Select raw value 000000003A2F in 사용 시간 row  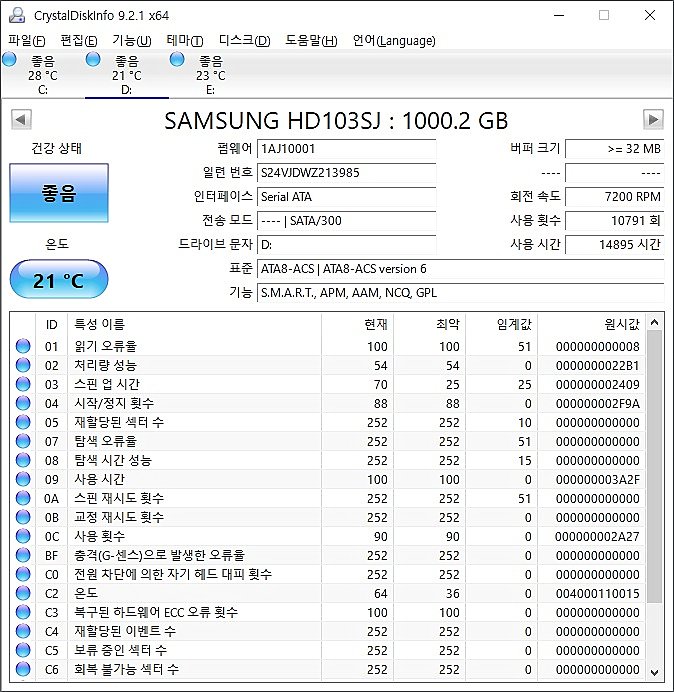pos(598,480)
